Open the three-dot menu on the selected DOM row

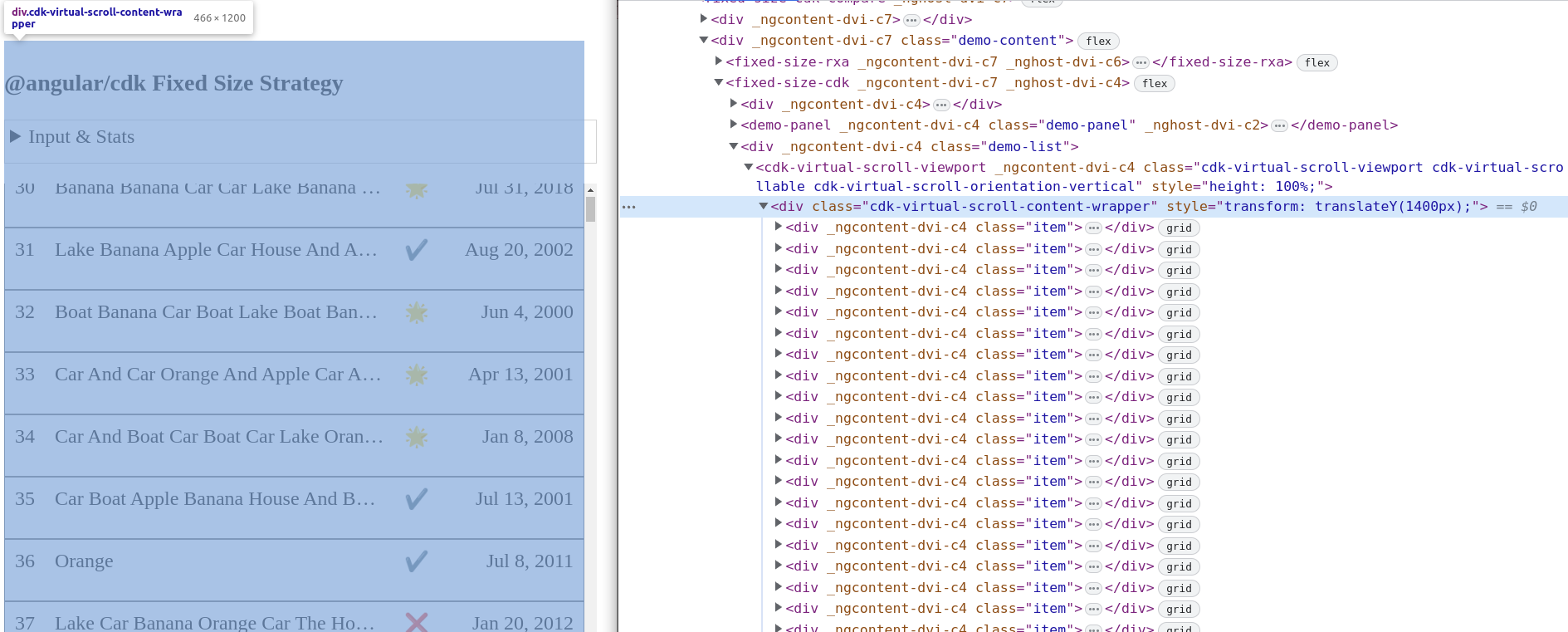point(629,207)
